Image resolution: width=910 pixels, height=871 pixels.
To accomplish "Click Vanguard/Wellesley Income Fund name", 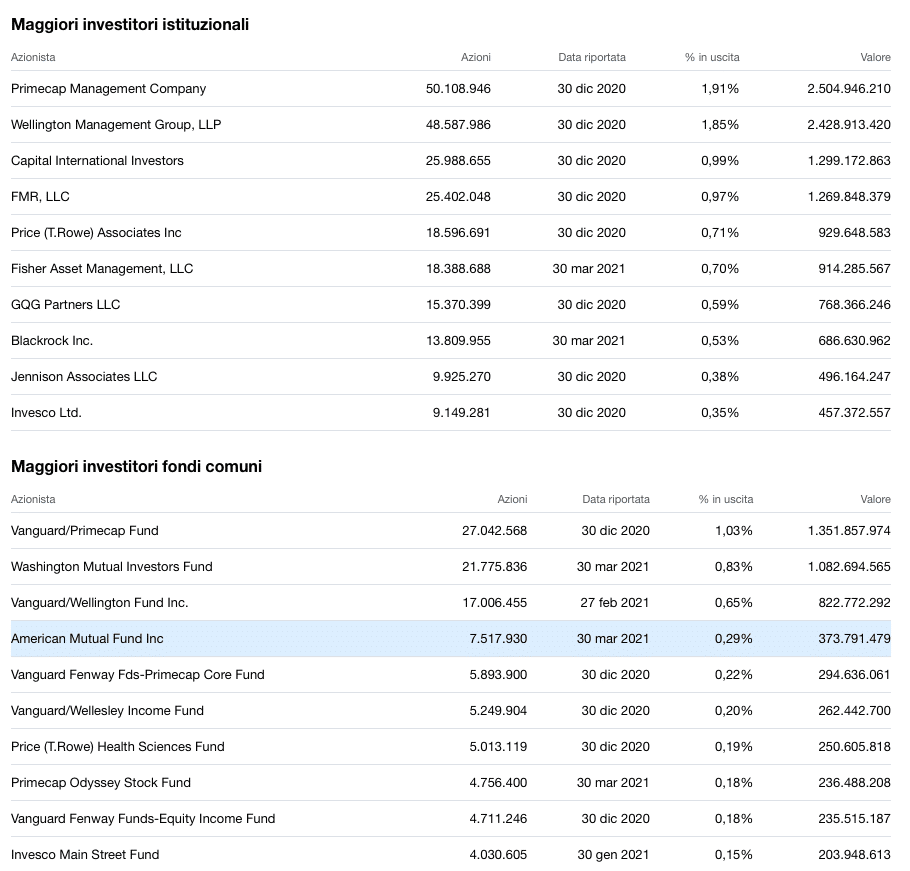I will point(107,711).
